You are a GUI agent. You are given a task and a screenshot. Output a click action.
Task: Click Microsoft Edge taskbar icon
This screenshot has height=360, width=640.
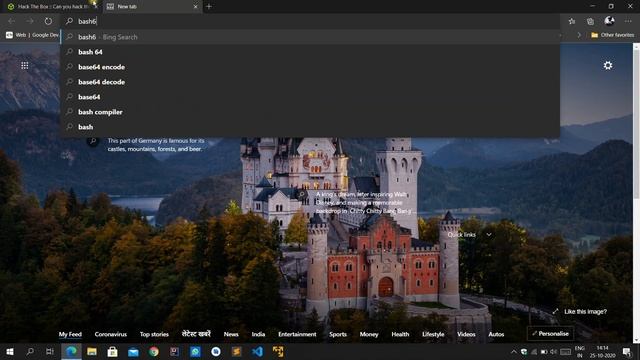coord(71,351)
